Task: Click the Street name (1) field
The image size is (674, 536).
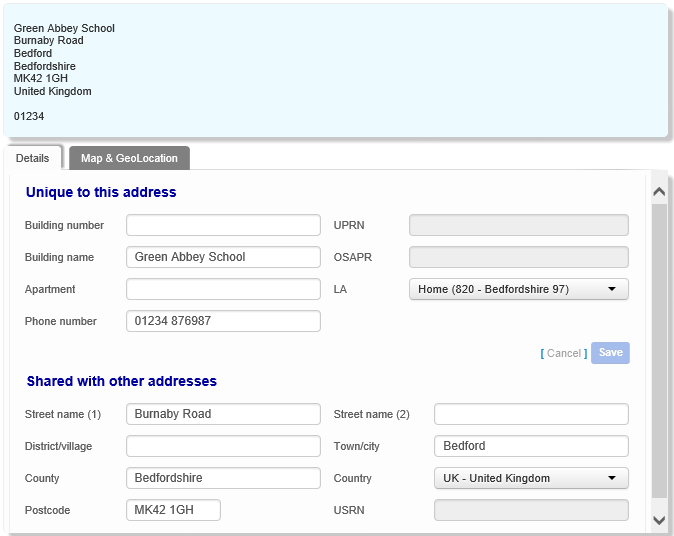Action: tap(223, 414)
